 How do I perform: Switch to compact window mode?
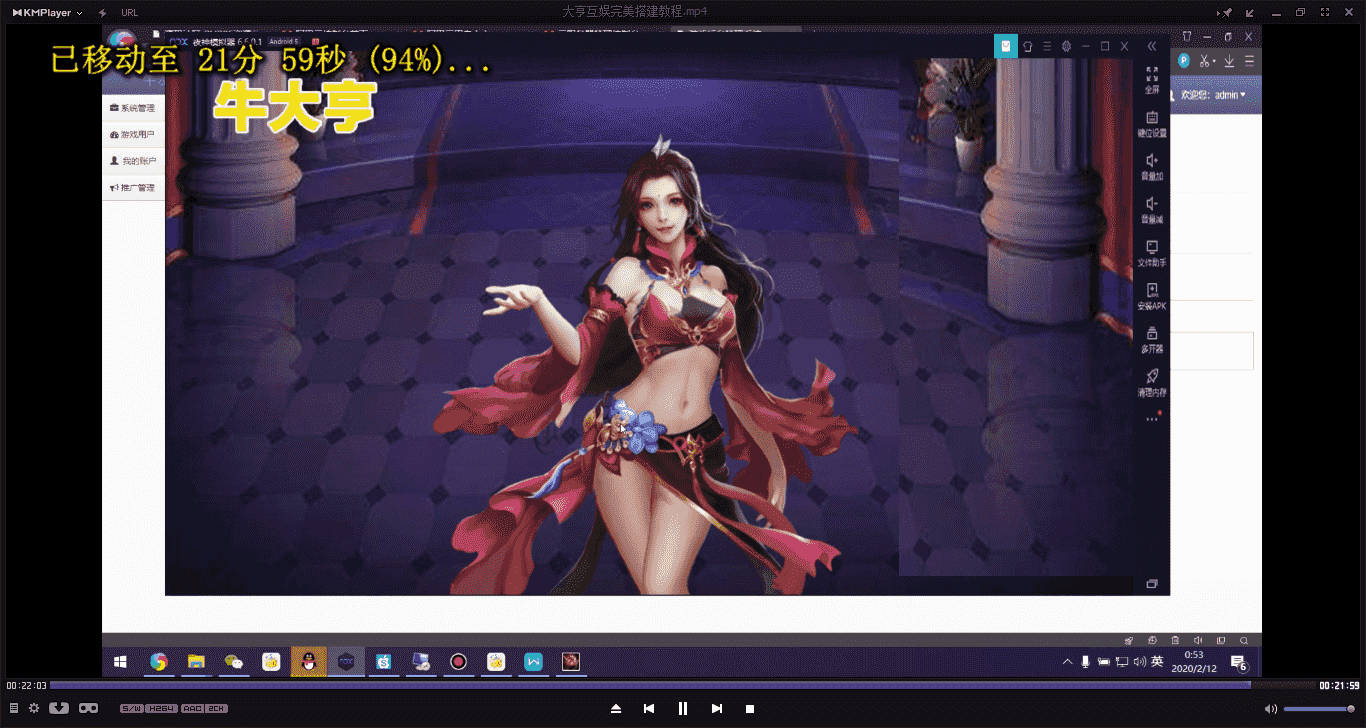point(1251,12)
